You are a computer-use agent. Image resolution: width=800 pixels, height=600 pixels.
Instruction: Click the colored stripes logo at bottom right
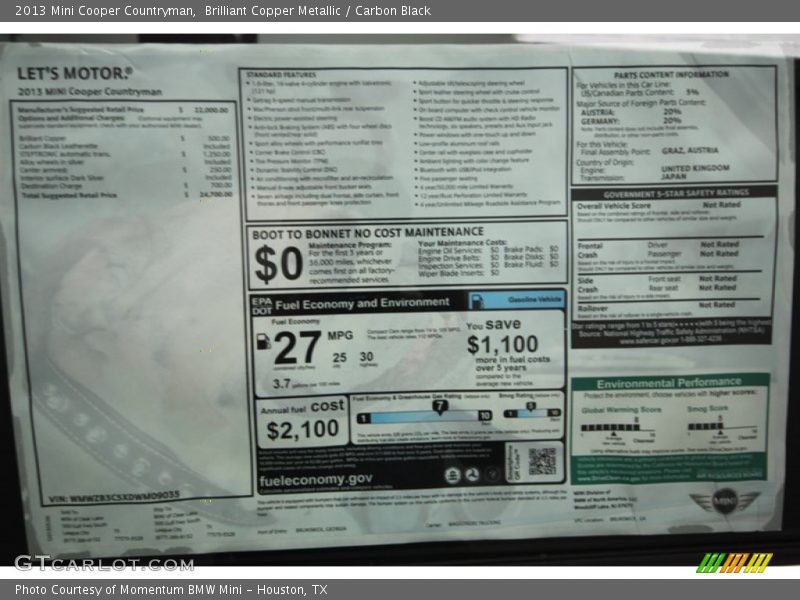click(735, 562)
